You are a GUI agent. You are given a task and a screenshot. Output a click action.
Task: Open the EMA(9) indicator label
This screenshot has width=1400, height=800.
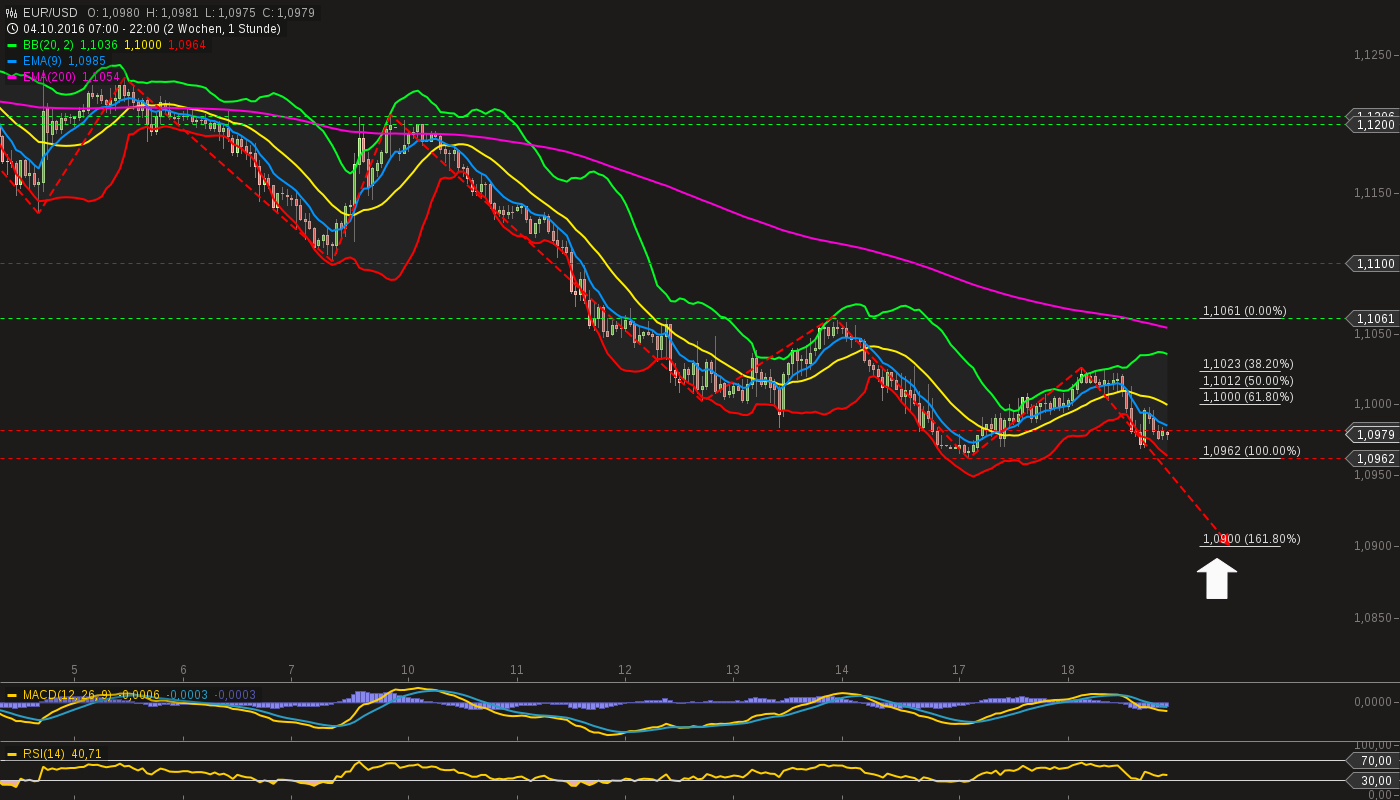(x=42, y=61)
